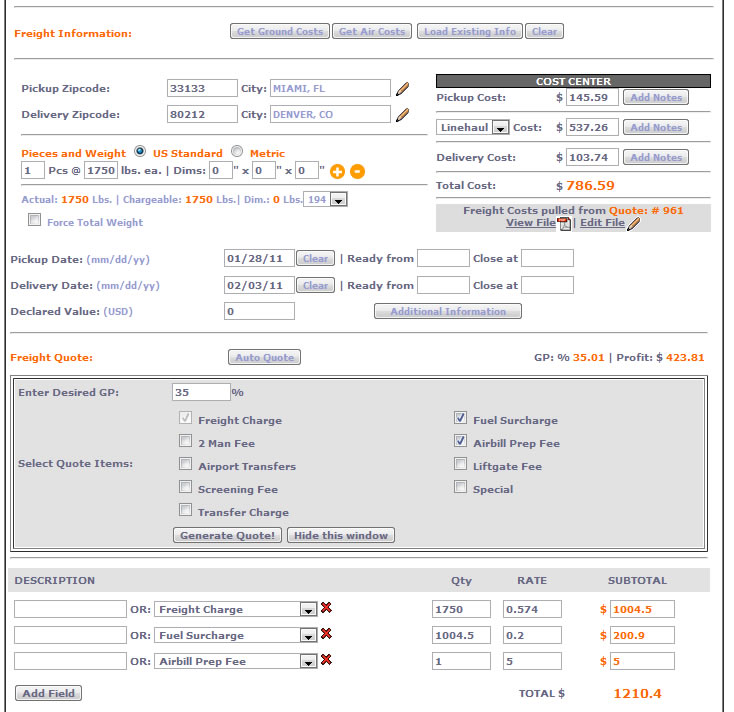The width and height of the screenshot is (734, 712).
Task: Click the orange minus icon to remove pieces
Action: click(x=357, y=171)
